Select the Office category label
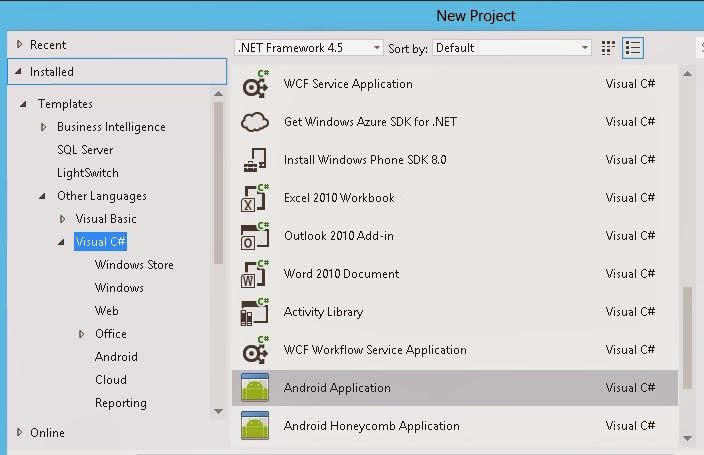The width and height of the screenshot is (704, 455). pyautogui.click(x=110, y=334)
